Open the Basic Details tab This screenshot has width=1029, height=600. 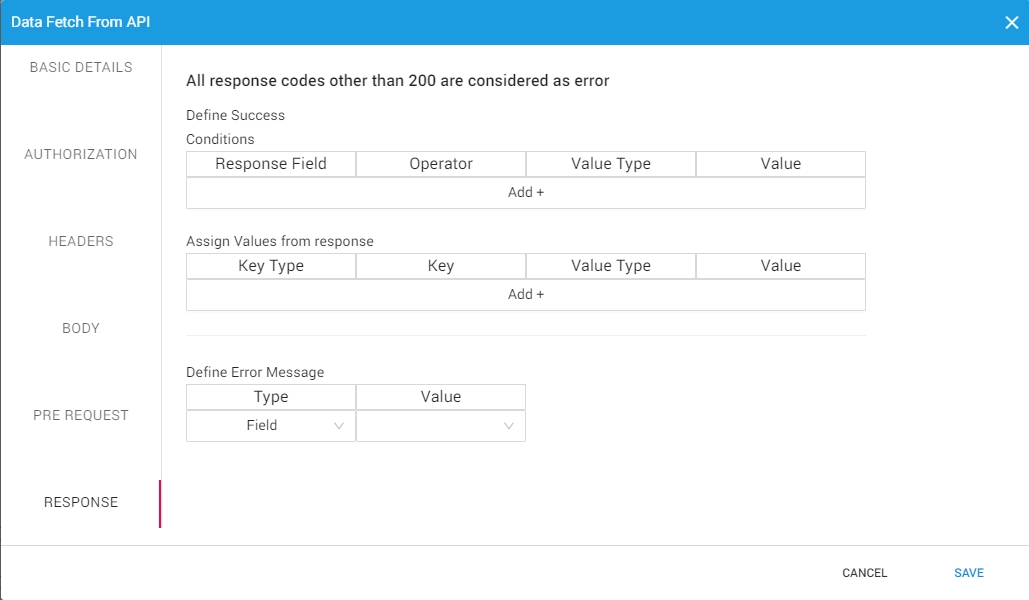81,67
